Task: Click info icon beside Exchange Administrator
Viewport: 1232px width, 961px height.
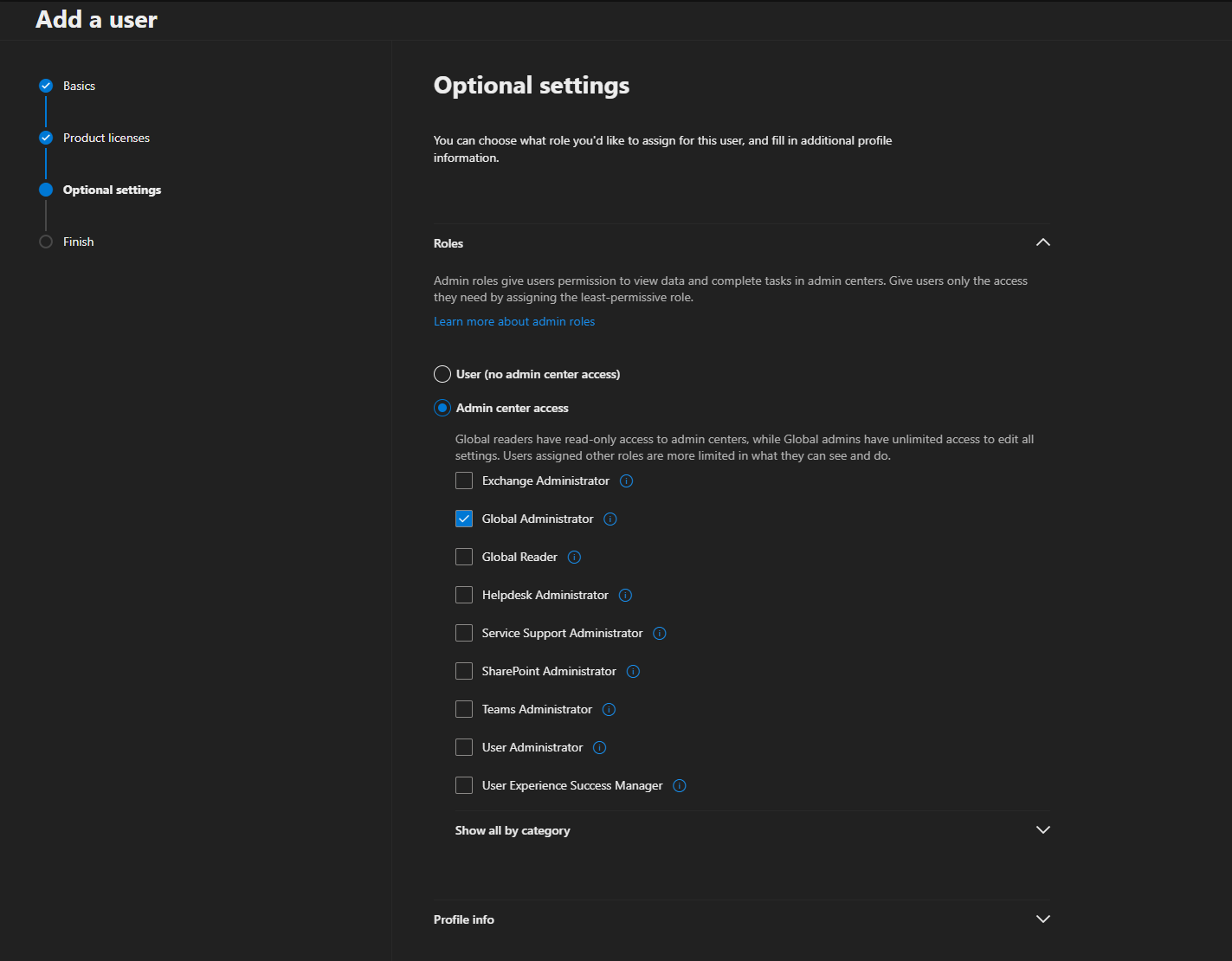Action: pos(627,481)
